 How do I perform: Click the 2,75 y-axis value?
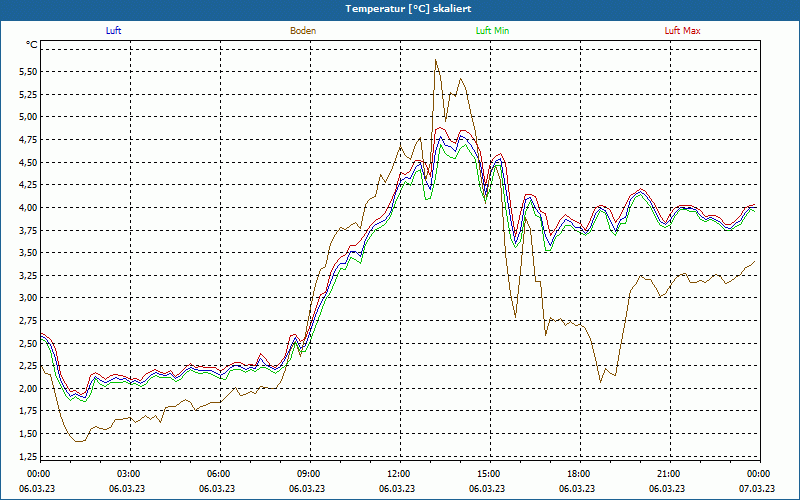click(28, 320)
